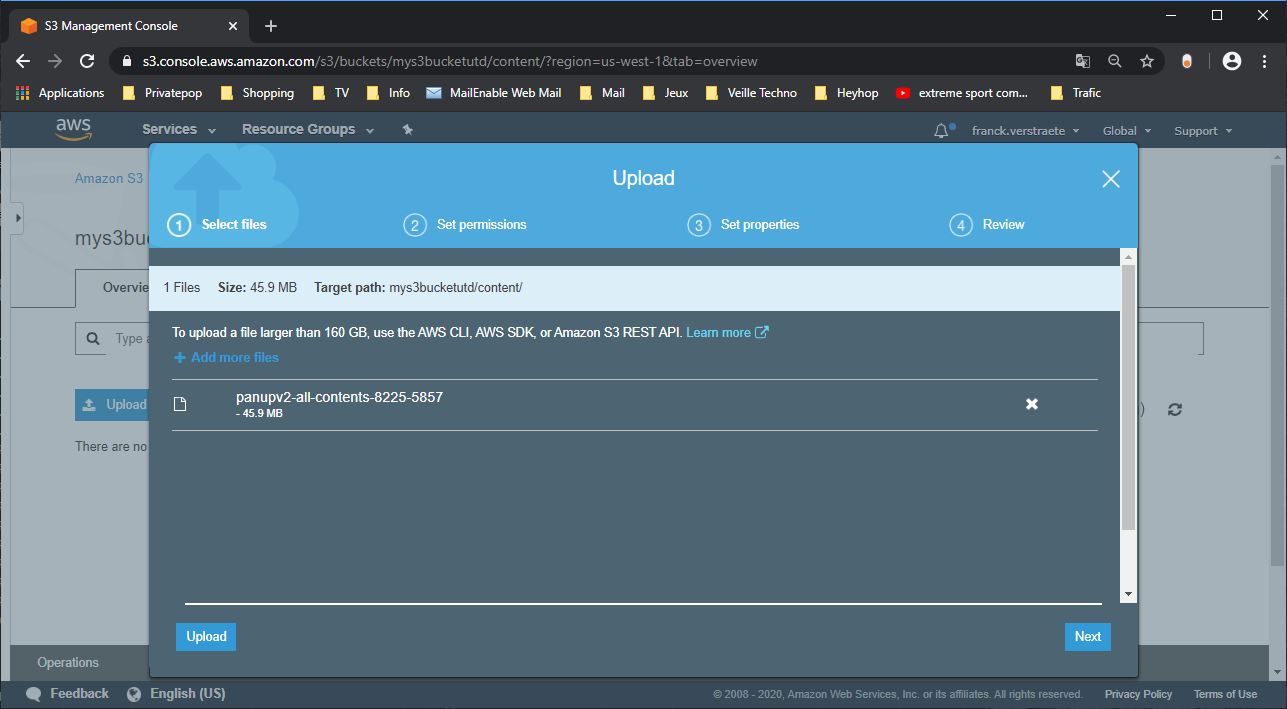Open the Shopping bookmark folder
The image size is (1287, 709).
click(256, 93)
